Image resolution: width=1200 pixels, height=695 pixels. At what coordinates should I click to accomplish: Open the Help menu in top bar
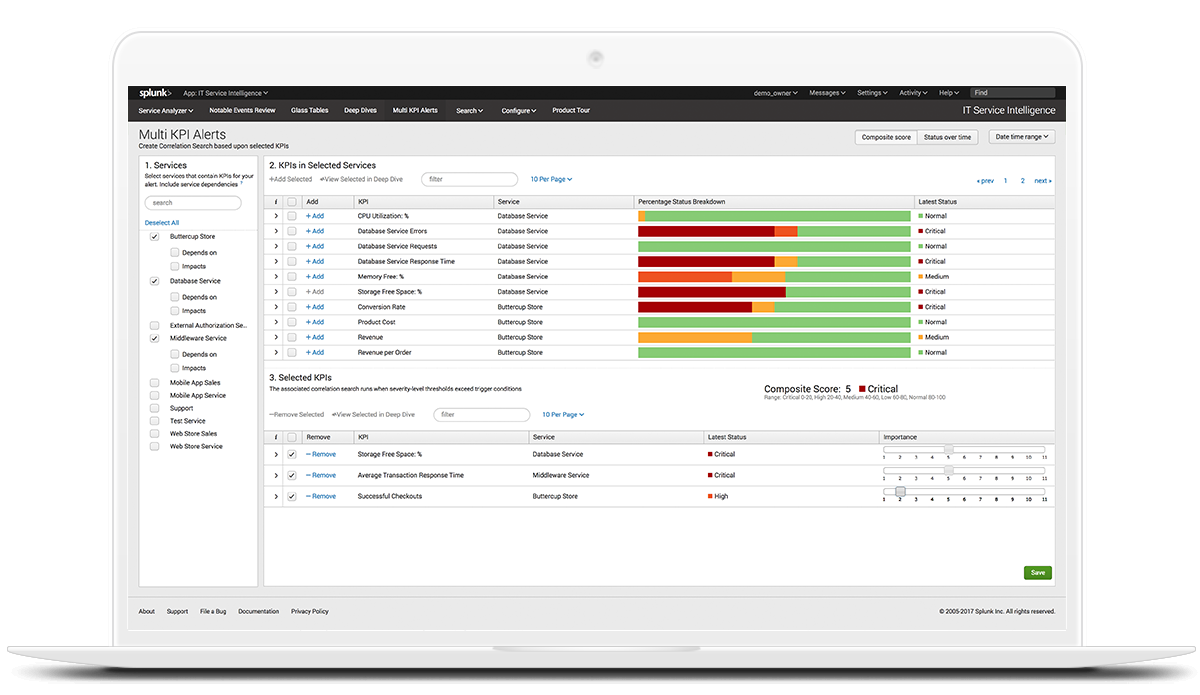[x=949, y=93]
